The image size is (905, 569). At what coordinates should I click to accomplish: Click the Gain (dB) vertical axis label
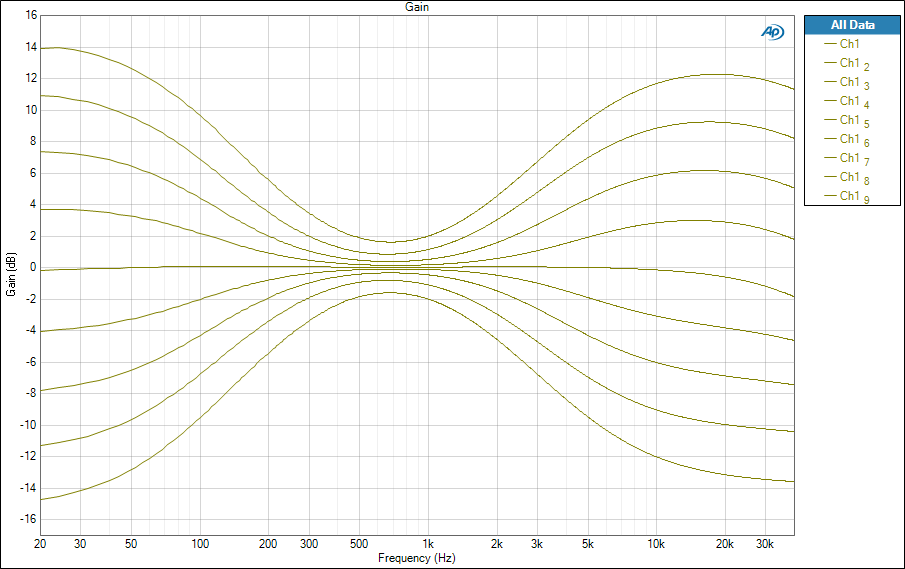pos(11,275)
